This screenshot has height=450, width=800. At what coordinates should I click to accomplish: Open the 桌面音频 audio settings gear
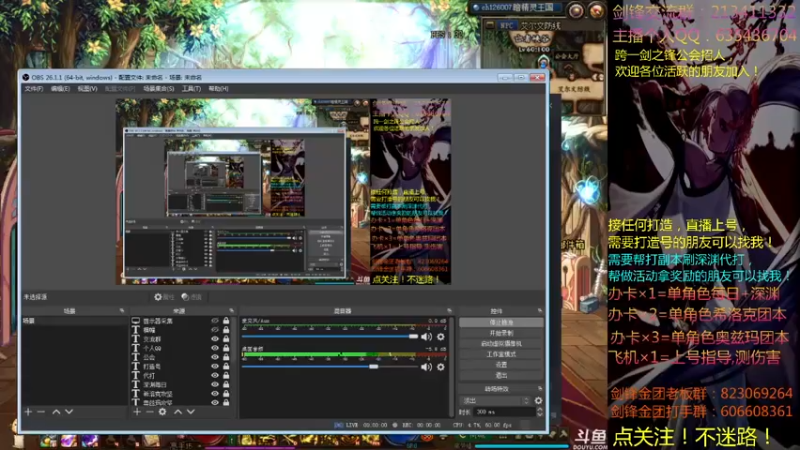pos(441,367)
